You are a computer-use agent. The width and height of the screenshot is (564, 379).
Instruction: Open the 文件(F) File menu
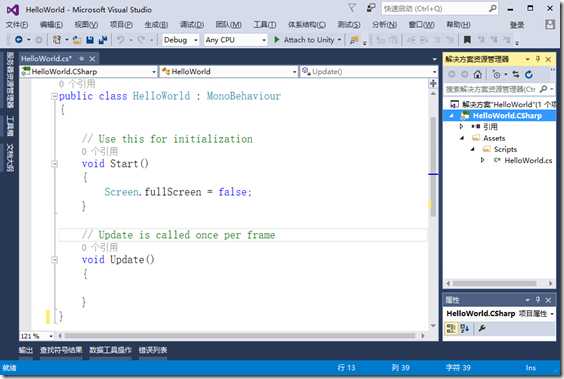click(x=17, y=24)
